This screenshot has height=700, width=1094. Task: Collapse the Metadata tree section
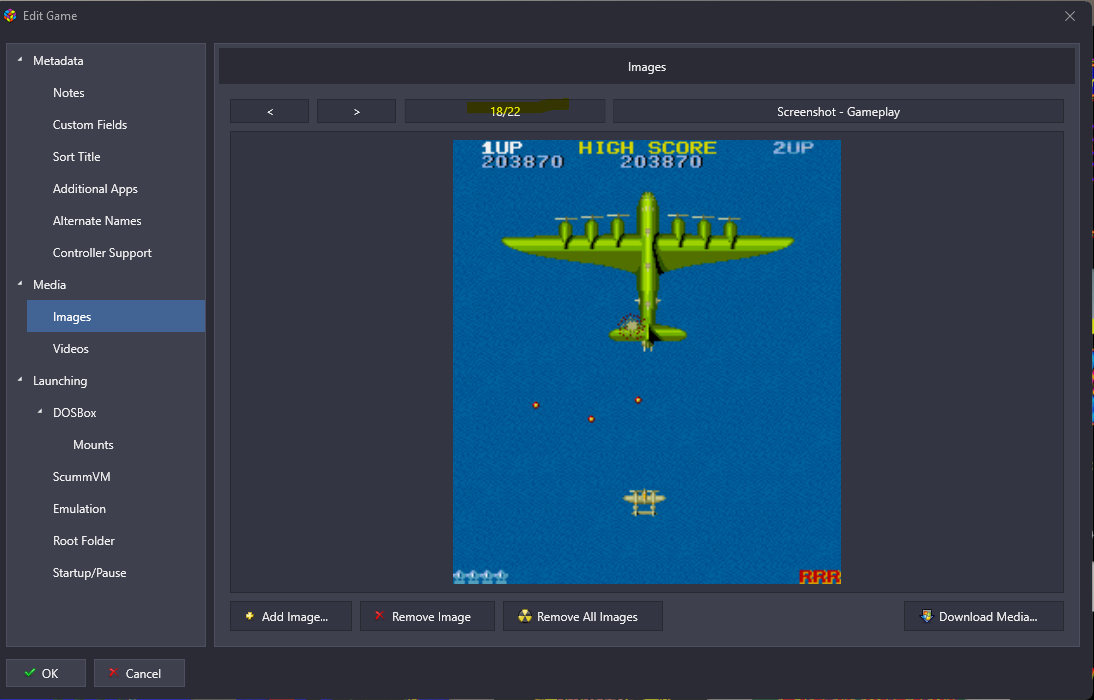pyautogui.click(x=20, y=60)
